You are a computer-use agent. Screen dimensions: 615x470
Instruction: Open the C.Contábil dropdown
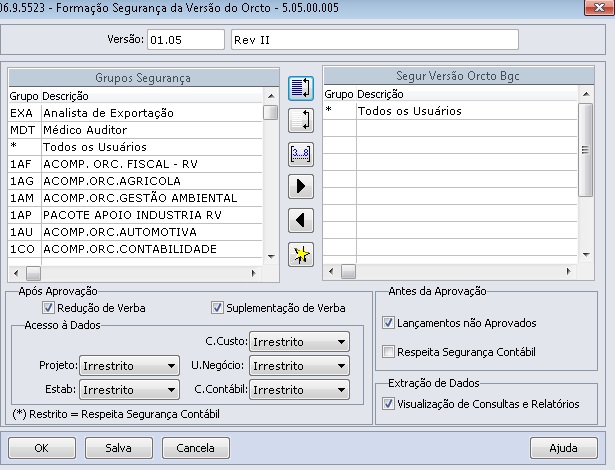(x=299, y=390)
